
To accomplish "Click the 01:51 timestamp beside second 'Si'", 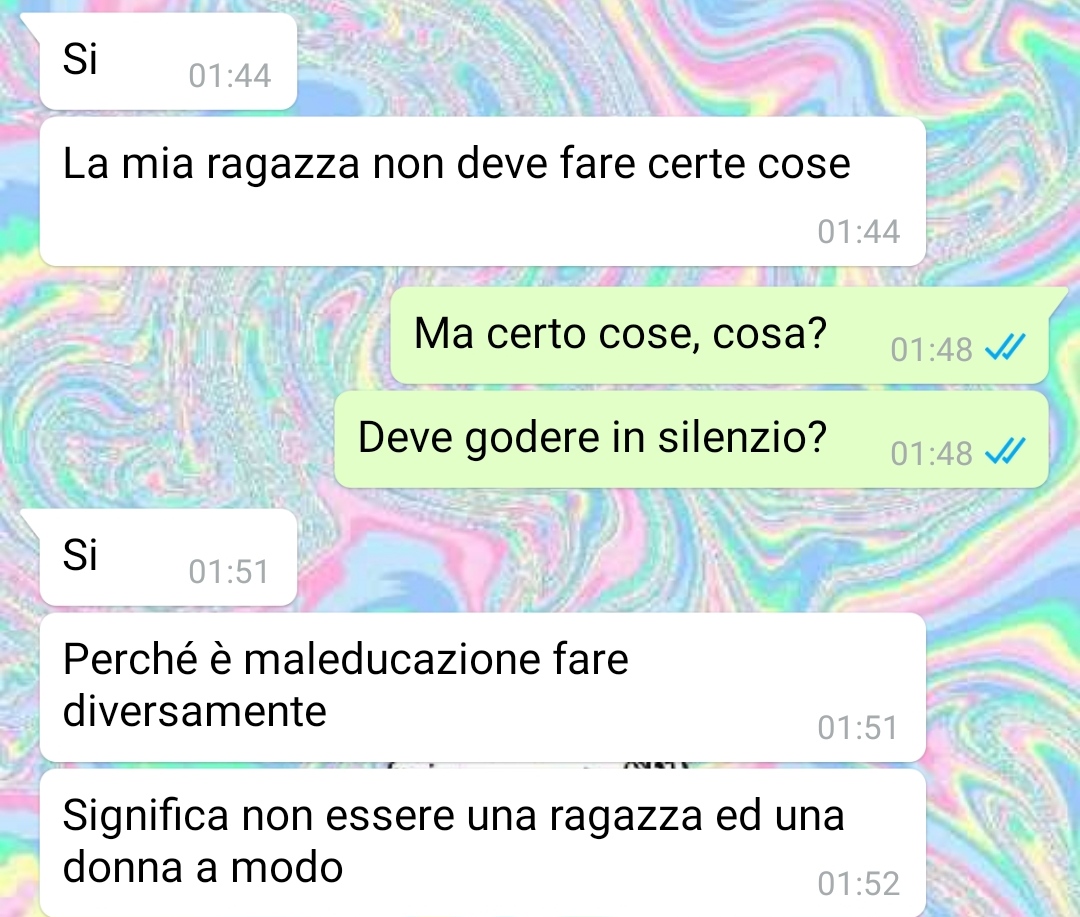I will point(229,571).
